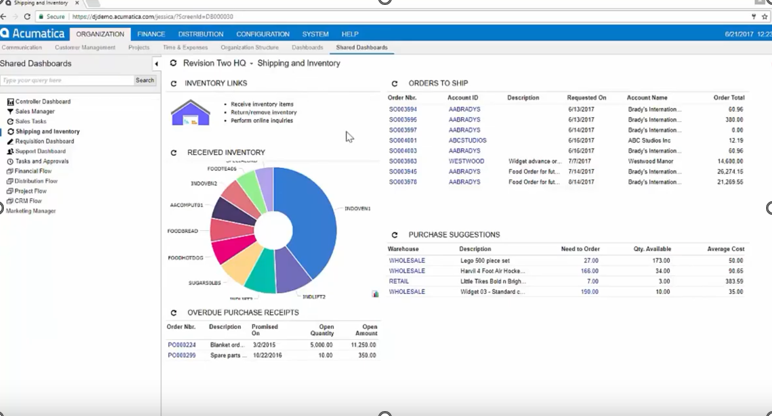Open CRM Flow in sidebar
This screenshot has width=772, height=416.
coord(28,201)
